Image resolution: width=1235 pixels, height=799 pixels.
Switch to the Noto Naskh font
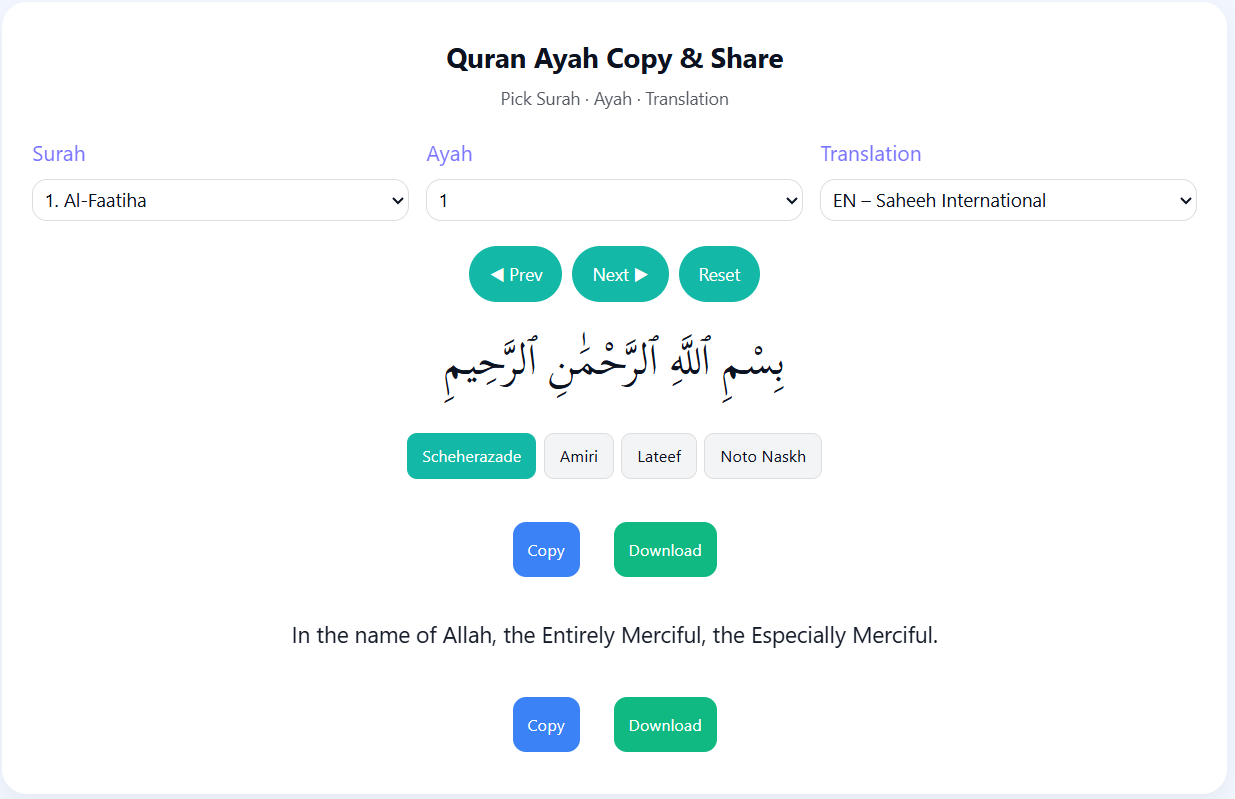(762, 455)
